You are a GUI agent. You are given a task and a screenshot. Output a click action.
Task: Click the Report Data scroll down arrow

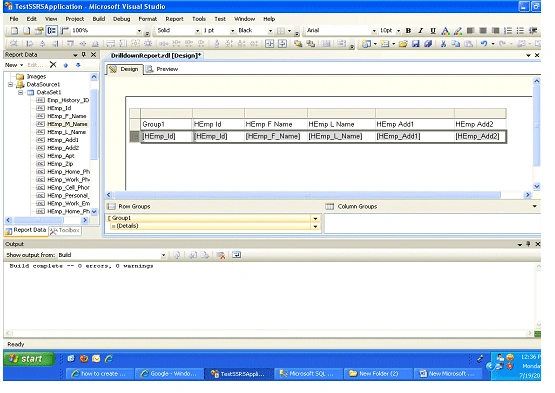(x=94, y=212)
